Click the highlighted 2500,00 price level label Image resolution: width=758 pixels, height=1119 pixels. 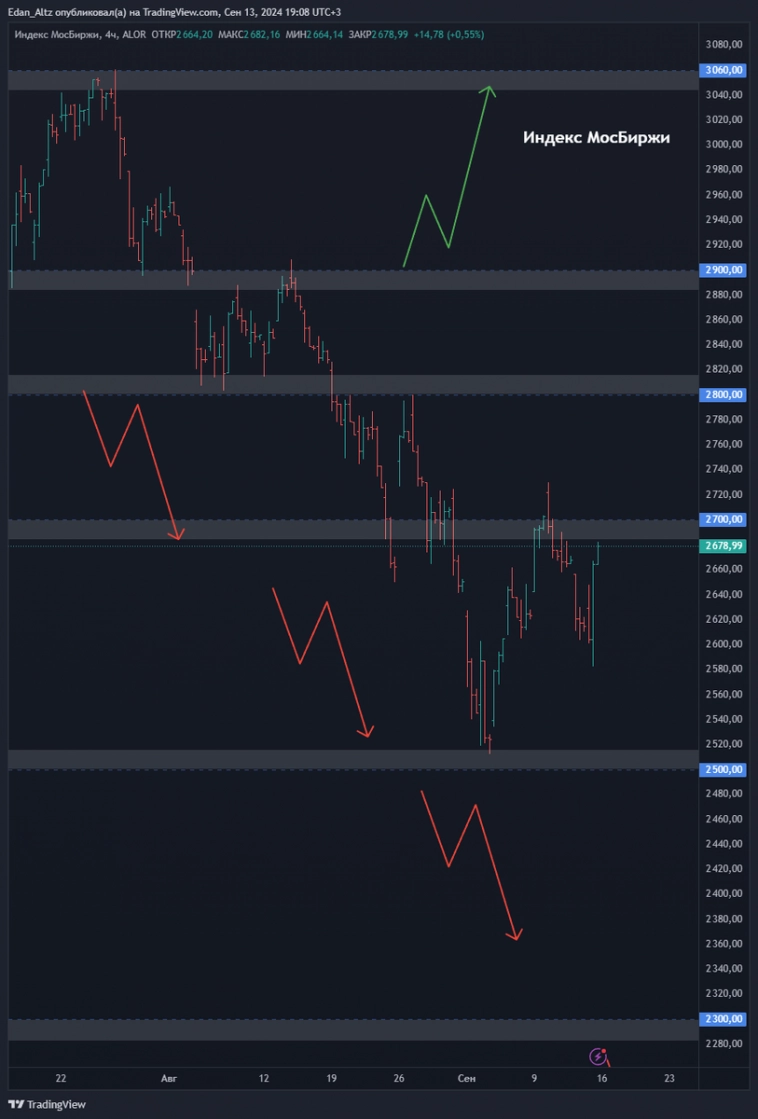click(725, 769)
